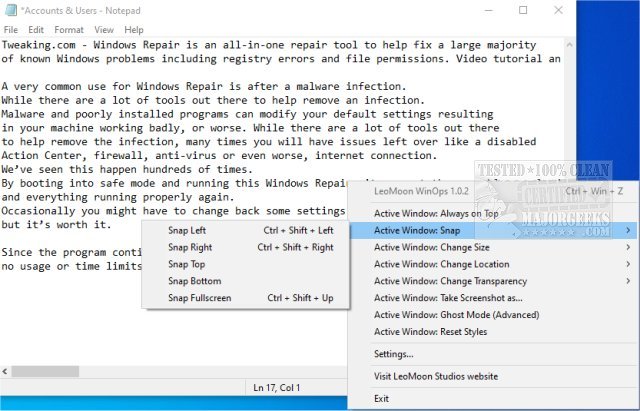Toggle Active Window: Ghost Mode (Advanced)
640x411 pixels.
click(x=456, y=315)
